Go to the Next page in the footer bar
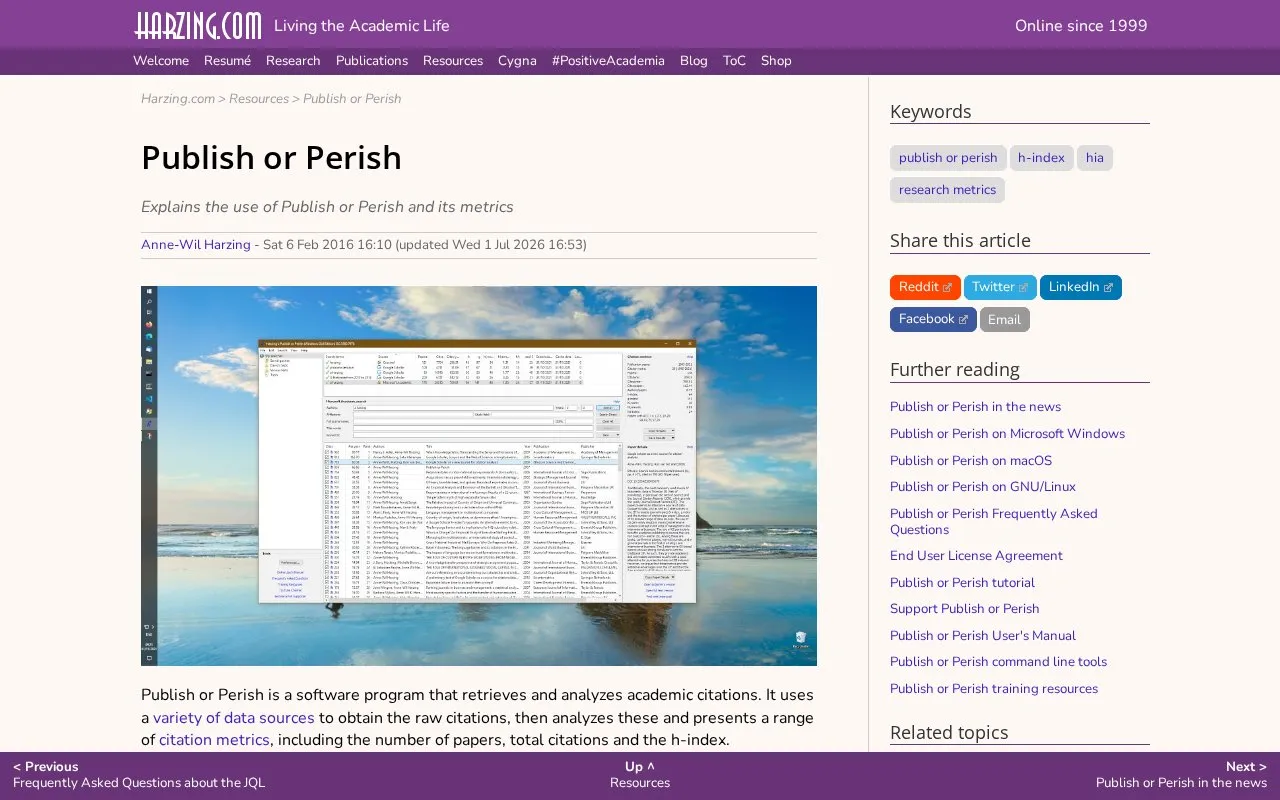1280x800 pixels. point(1181,775)
